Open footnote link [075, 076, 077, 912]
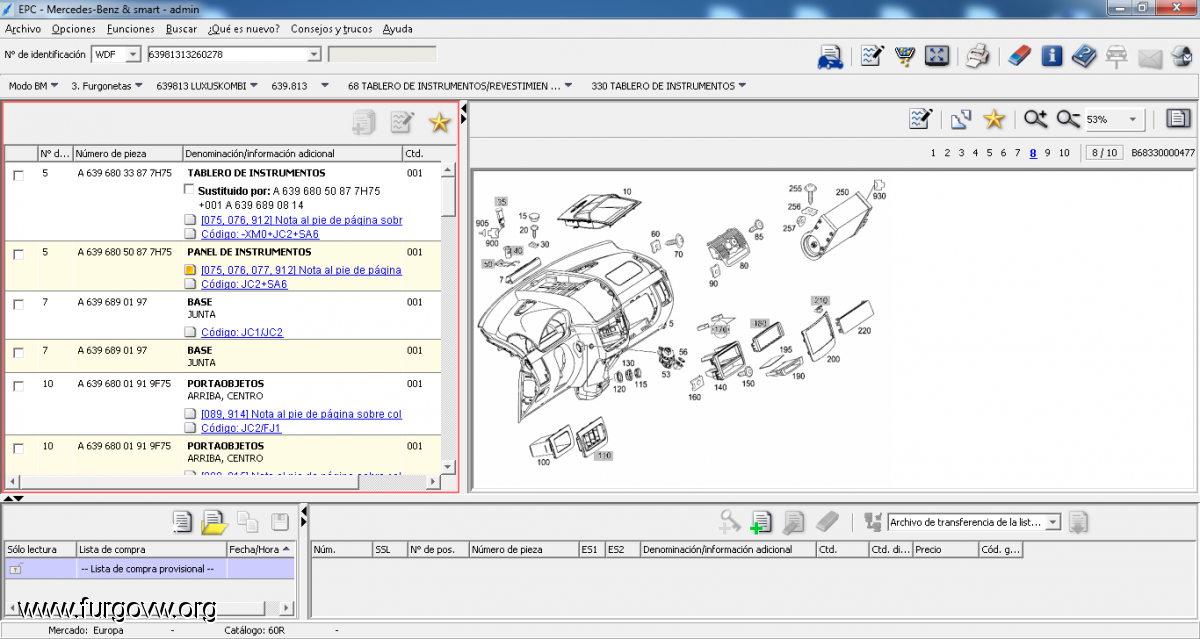The height and width of the screenshot is (639, 1200). (301, 270)
